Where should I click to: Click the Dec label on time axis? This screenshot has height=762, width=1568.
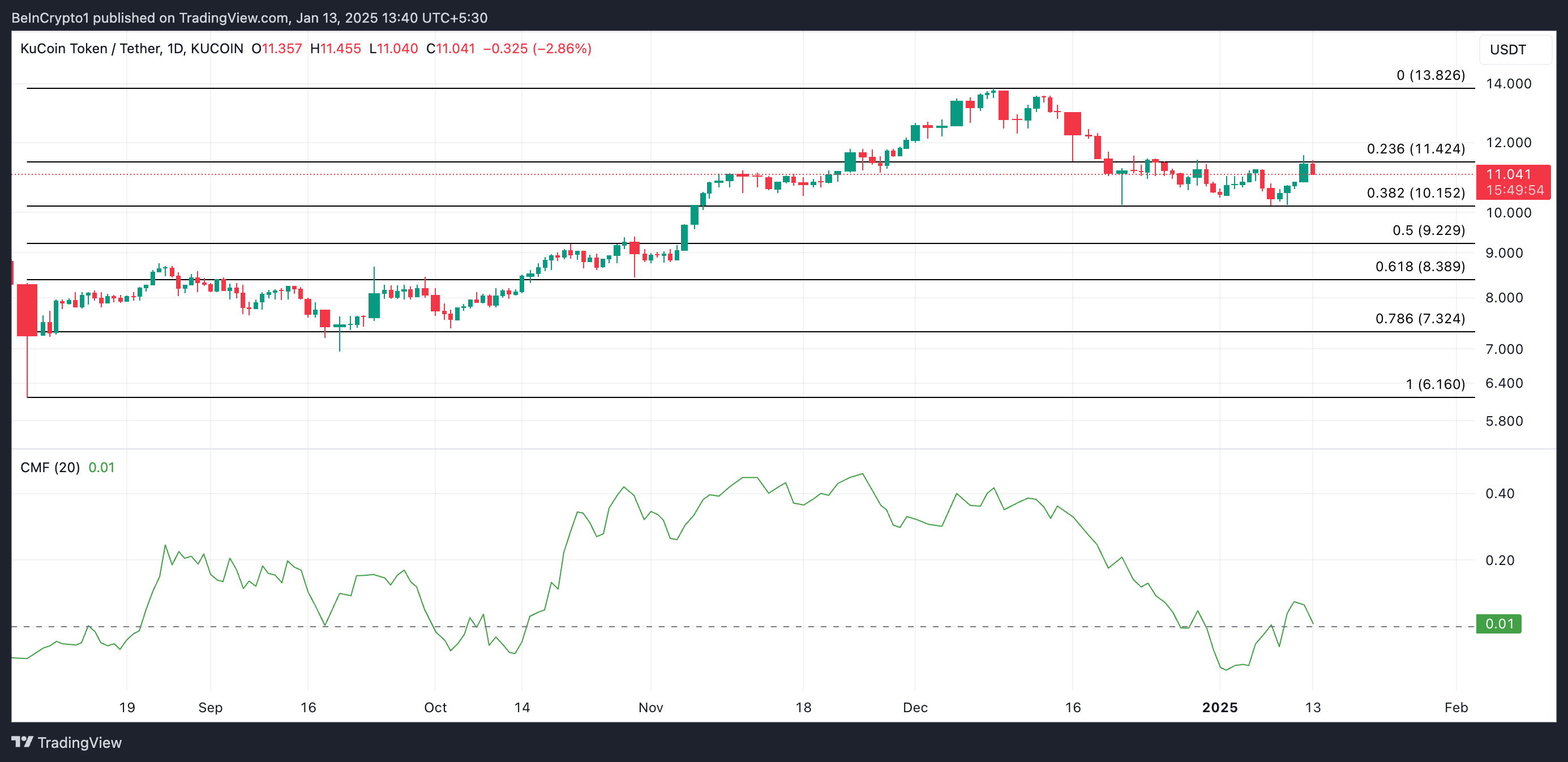point(915,707)
